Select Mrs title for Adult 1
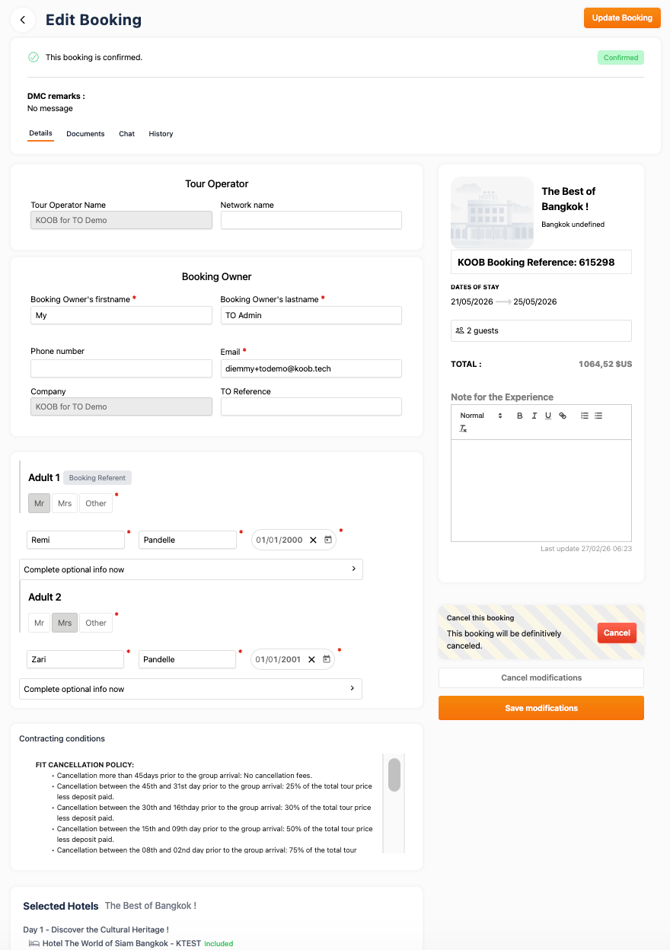Screen dimensions: 670x950 (x=65, y=503)
